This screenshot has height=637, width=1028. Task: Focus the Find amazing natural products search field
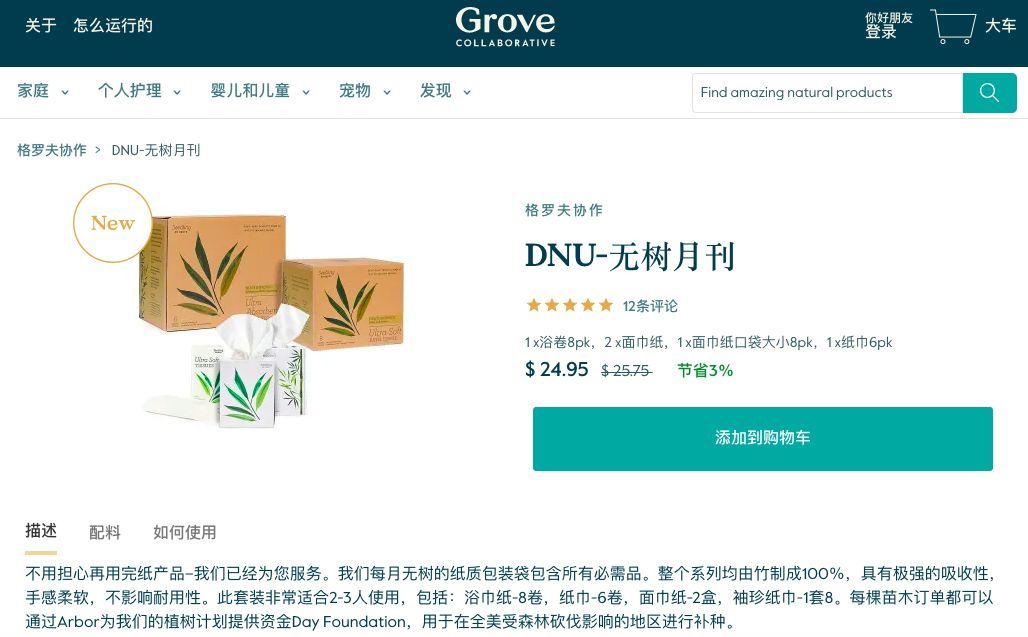pyautogui.click(x=827, y=92)
